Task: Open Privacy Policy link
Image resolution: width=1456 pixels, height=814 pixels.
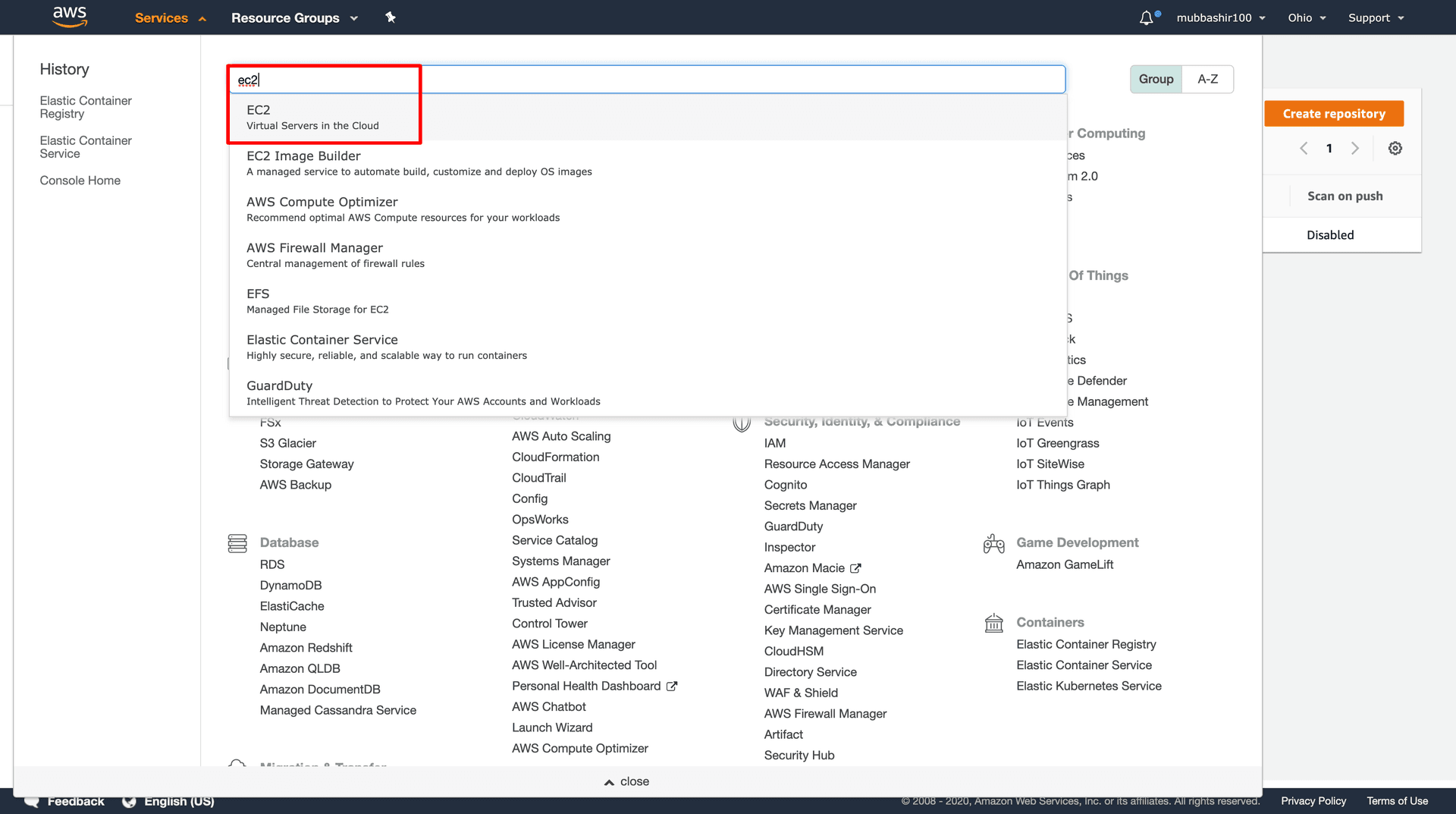Action: tap(1313, 801)
